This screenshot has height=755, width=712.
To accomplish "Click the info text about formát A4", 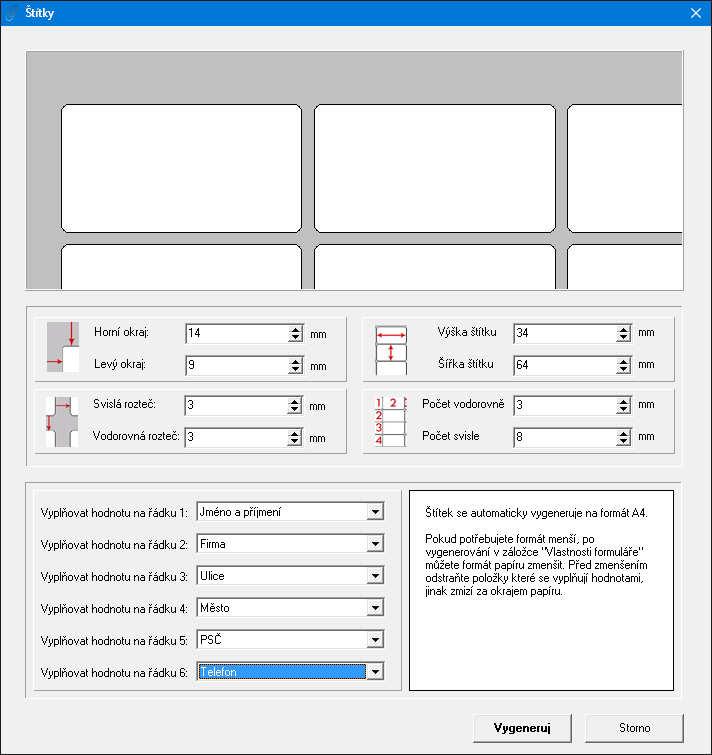I will click(536, 513).
